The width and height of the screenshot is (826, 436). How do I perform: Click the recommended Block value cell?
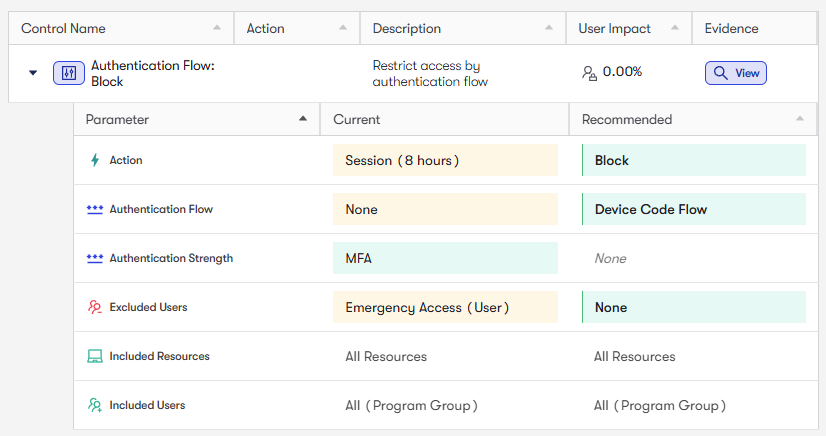click(x=694, y=160)
